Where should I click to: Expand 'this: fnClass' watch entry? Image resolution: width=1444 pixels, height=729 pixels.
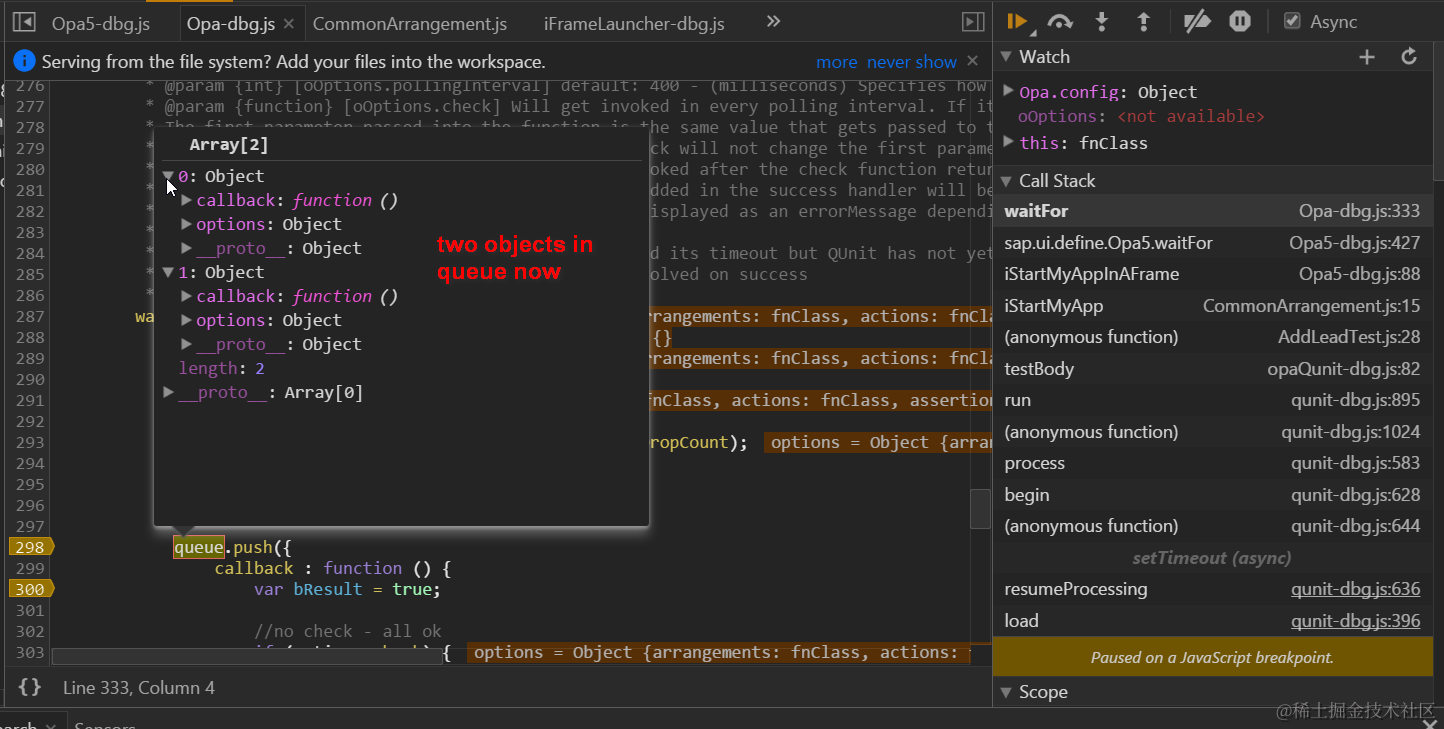click(x=1008, y=142)
